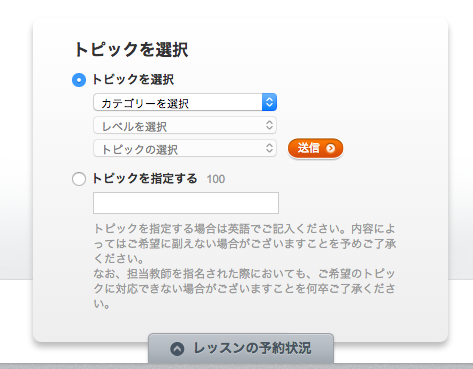Click the gray arrows on トピックの選択 dropdown
This screenshot has width=473, height=369.
click(269, 148)
